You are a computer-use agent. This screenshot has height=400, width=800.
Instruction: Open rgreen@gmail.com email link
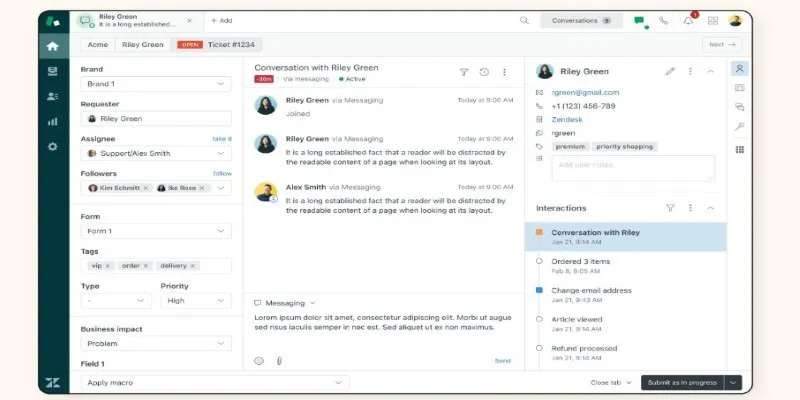[x=585, y=93]
